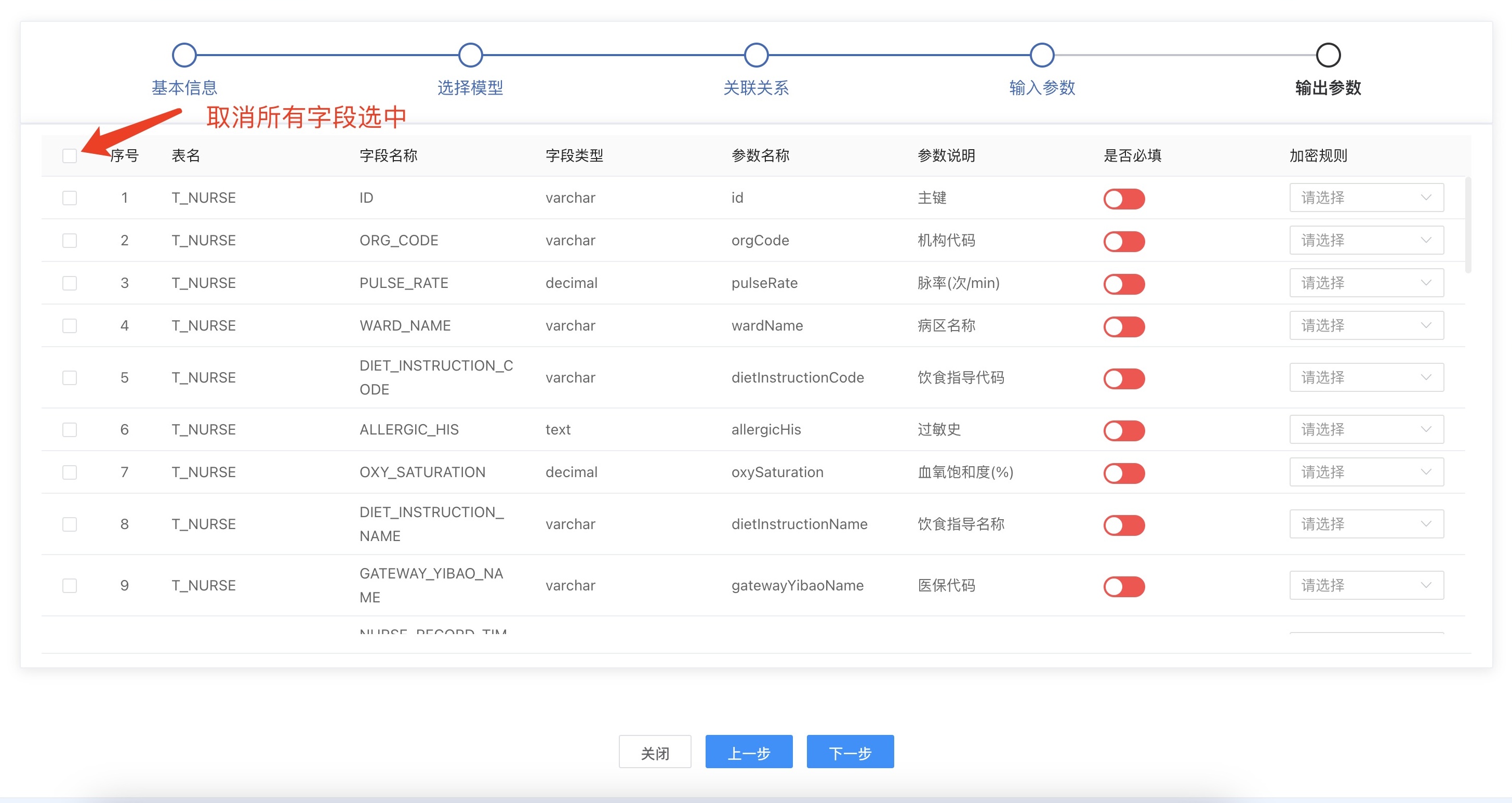Toggle 是否必填 switch for PULSE_RATE
Screen dimensions: 1512x803
[x=1123, y=284]
